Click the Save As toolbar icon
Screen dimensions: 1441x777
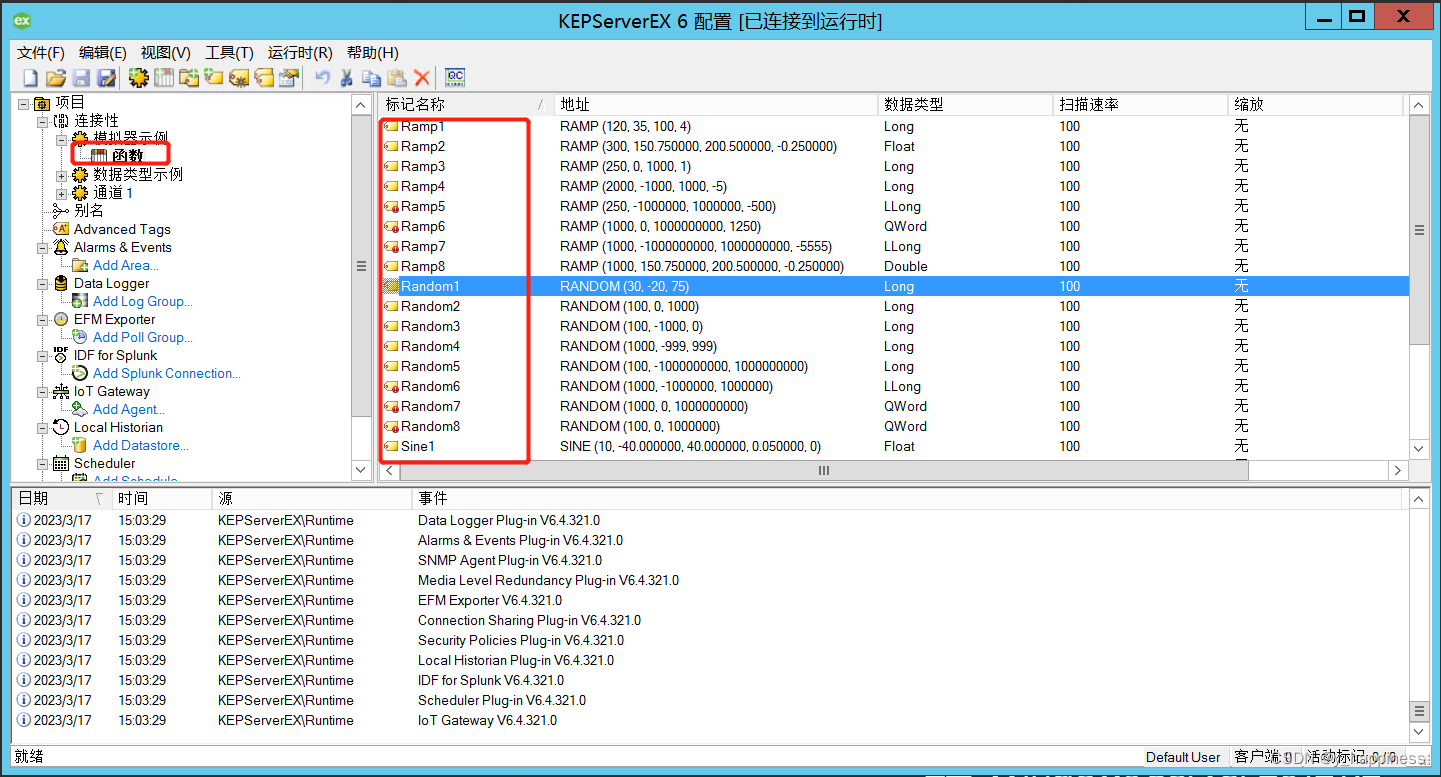point(106,78)
